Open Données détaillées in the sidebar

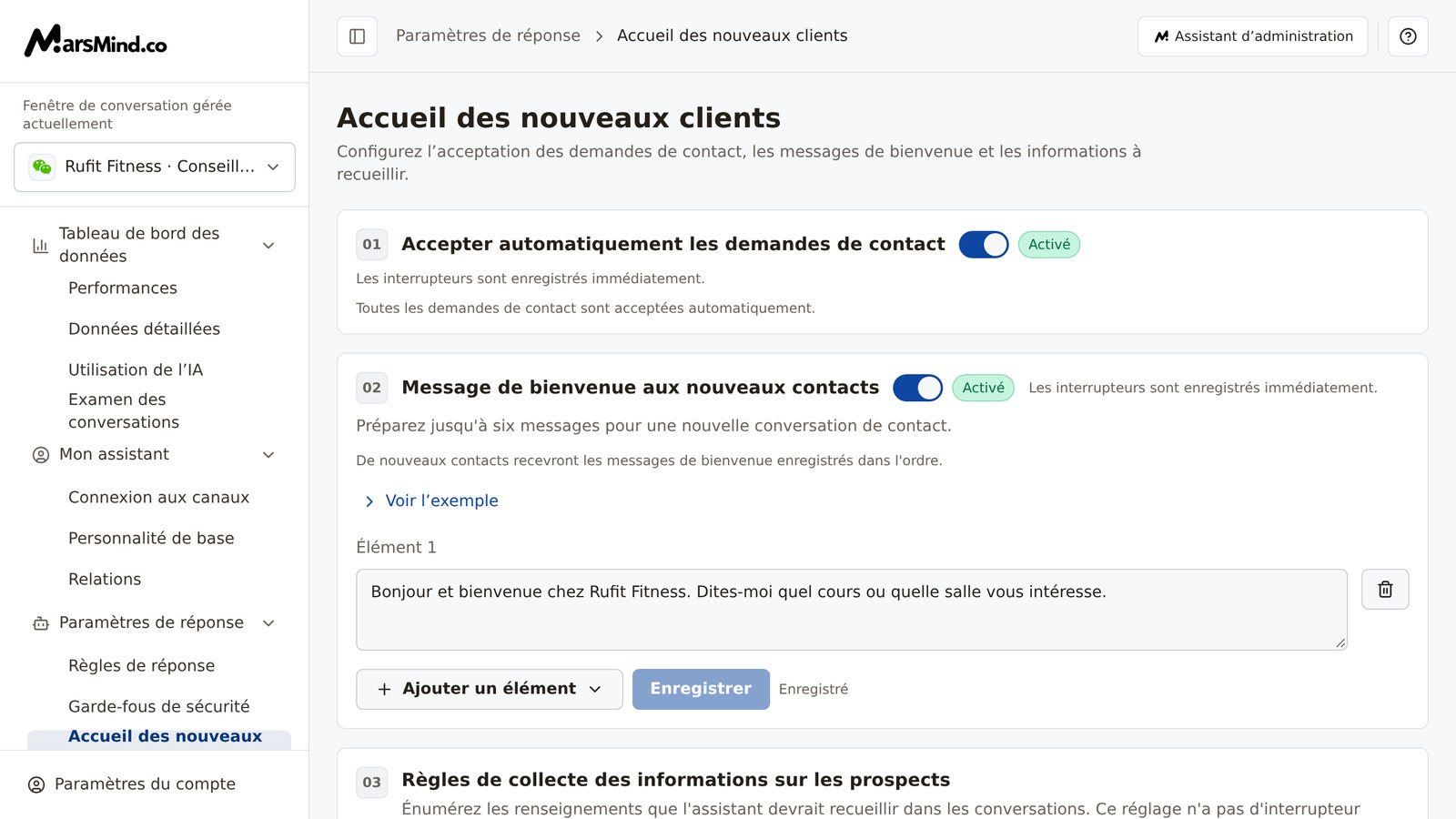[x=144, y=329]
